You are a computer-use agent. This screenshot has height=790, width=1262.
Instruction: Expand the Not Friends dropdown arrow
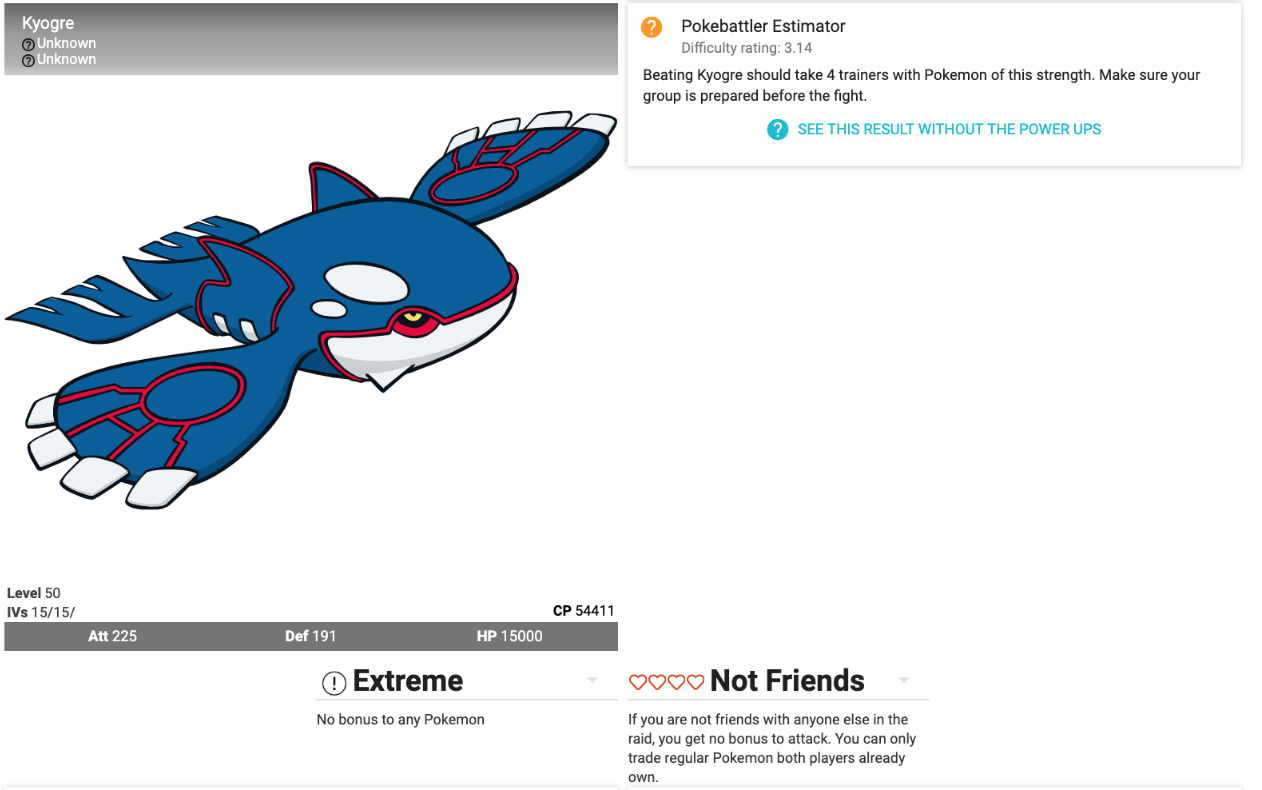pos(904,680)
